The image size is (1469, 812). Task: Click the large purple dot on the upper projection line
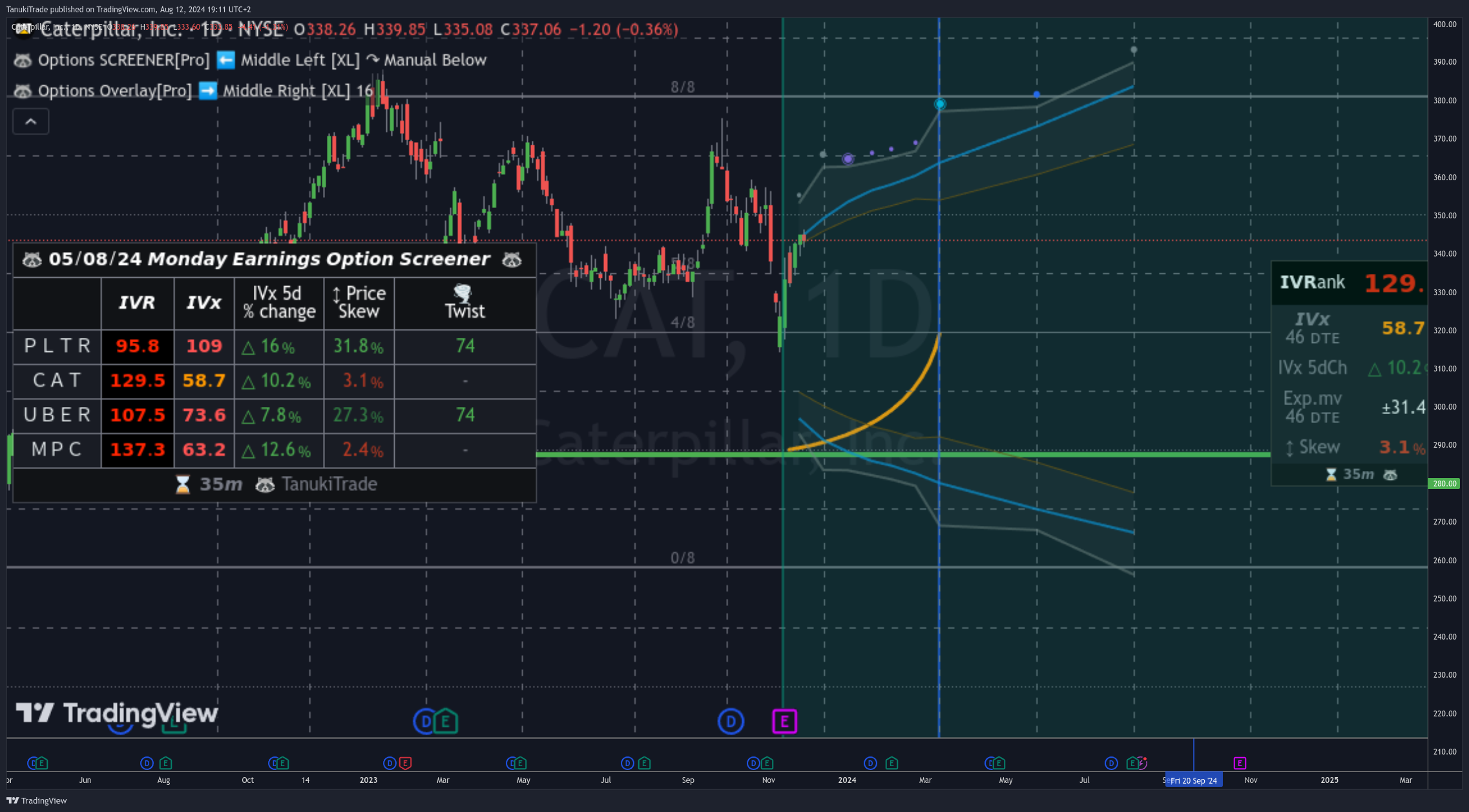(x=848, y=158)
